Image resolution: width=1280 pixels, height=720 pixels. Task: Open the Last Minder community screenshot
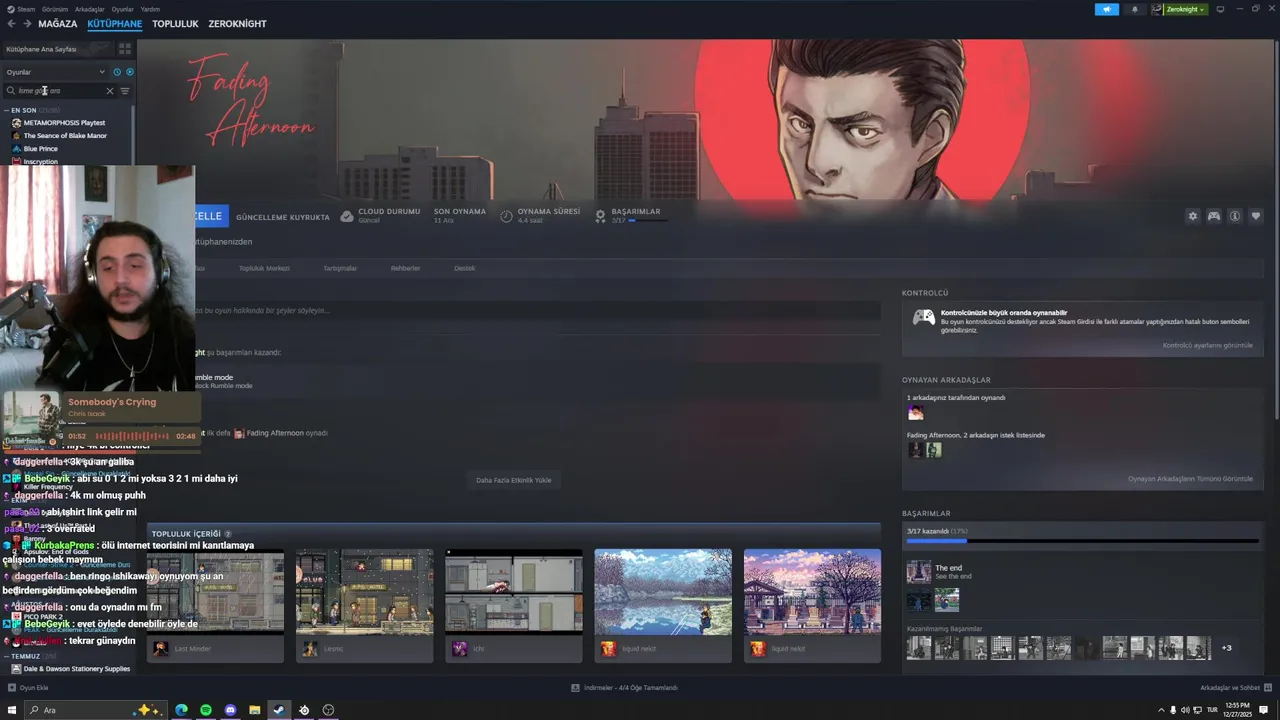[215, 592]
